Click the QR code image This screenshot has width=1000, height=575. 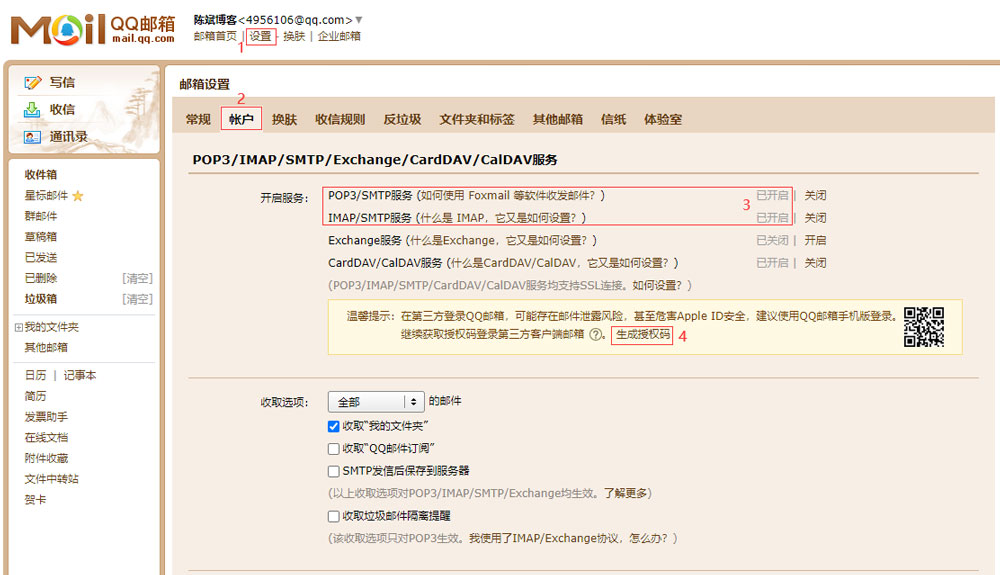[923, 327]
